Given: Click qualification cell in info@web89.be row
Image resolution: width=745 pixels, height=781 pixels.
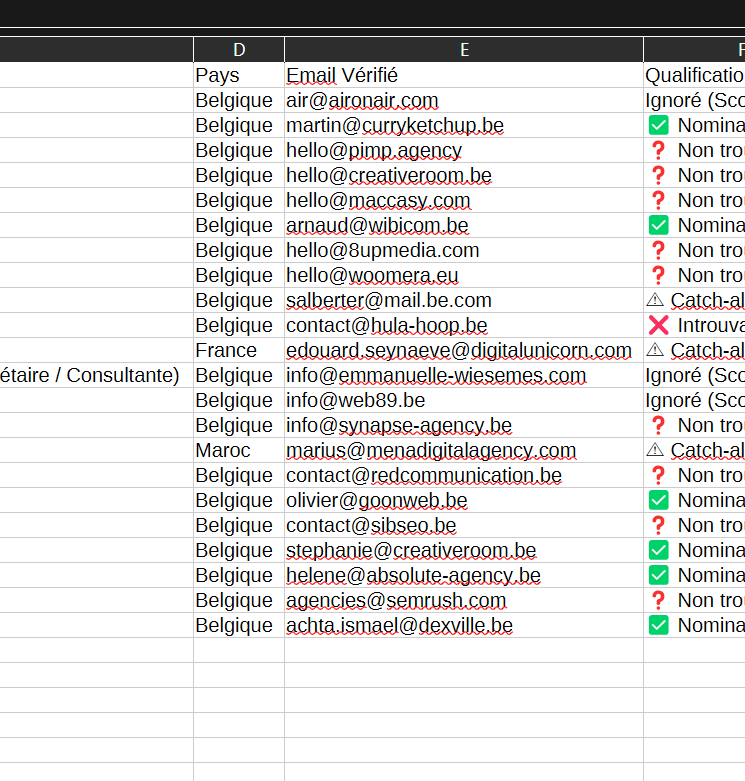Looking at the screenshot, I should [695, 400].
